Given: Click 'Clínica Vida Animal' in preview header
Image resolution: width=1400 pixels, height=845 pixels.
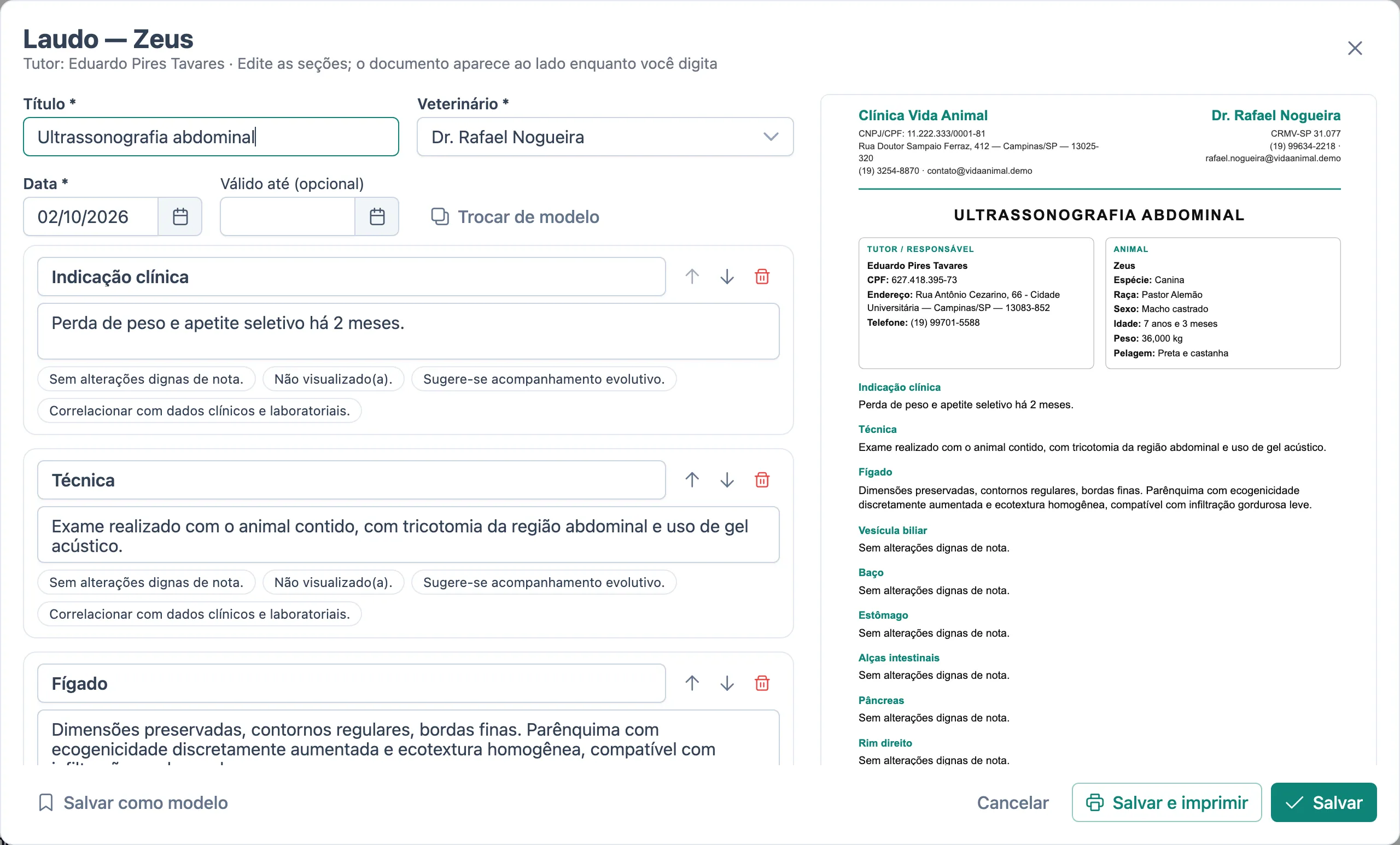Looking at the screenshot, I should [x=923, y=115].
